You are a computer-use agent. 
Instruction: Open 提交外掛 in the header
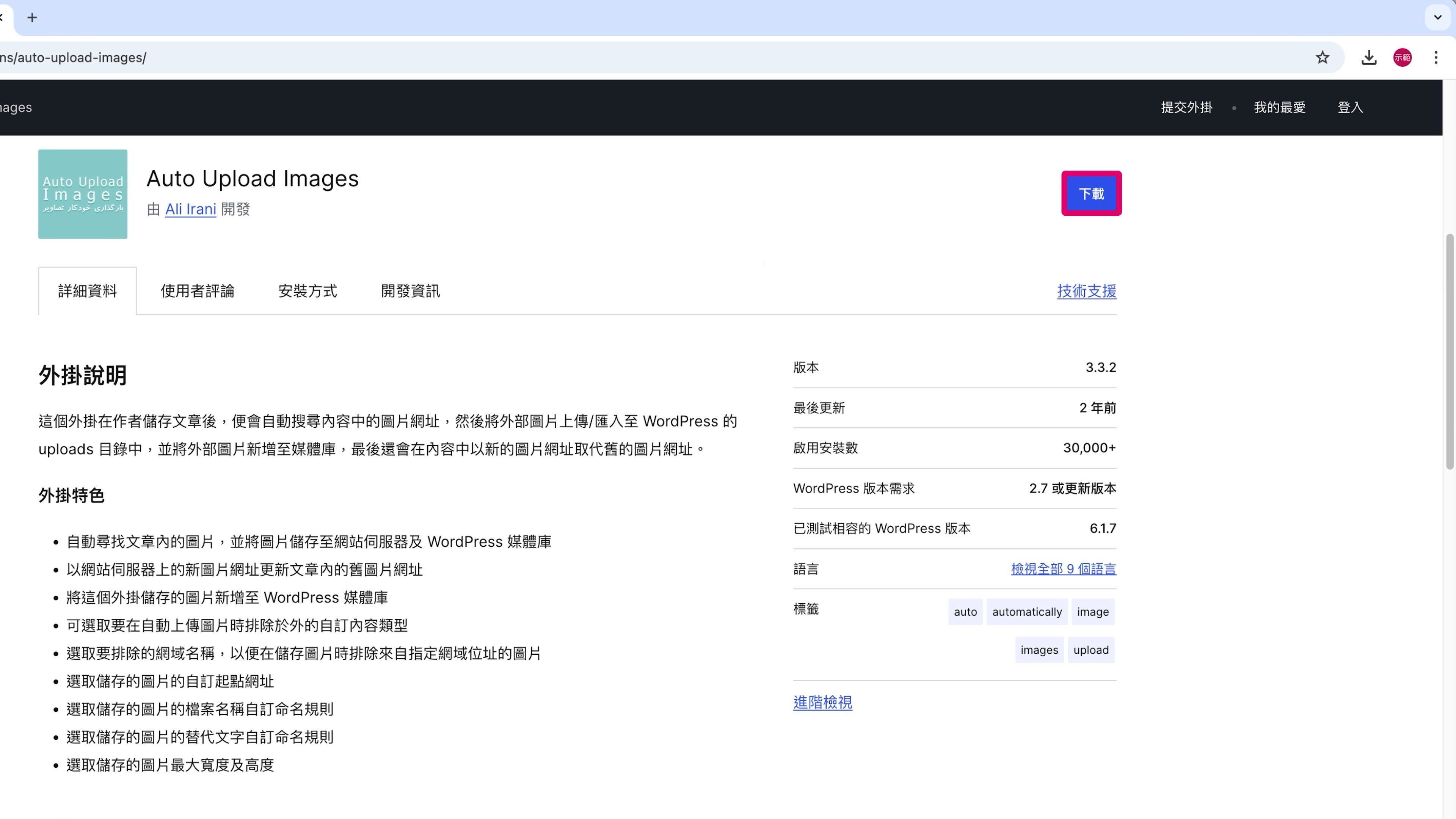point(1186,107)
